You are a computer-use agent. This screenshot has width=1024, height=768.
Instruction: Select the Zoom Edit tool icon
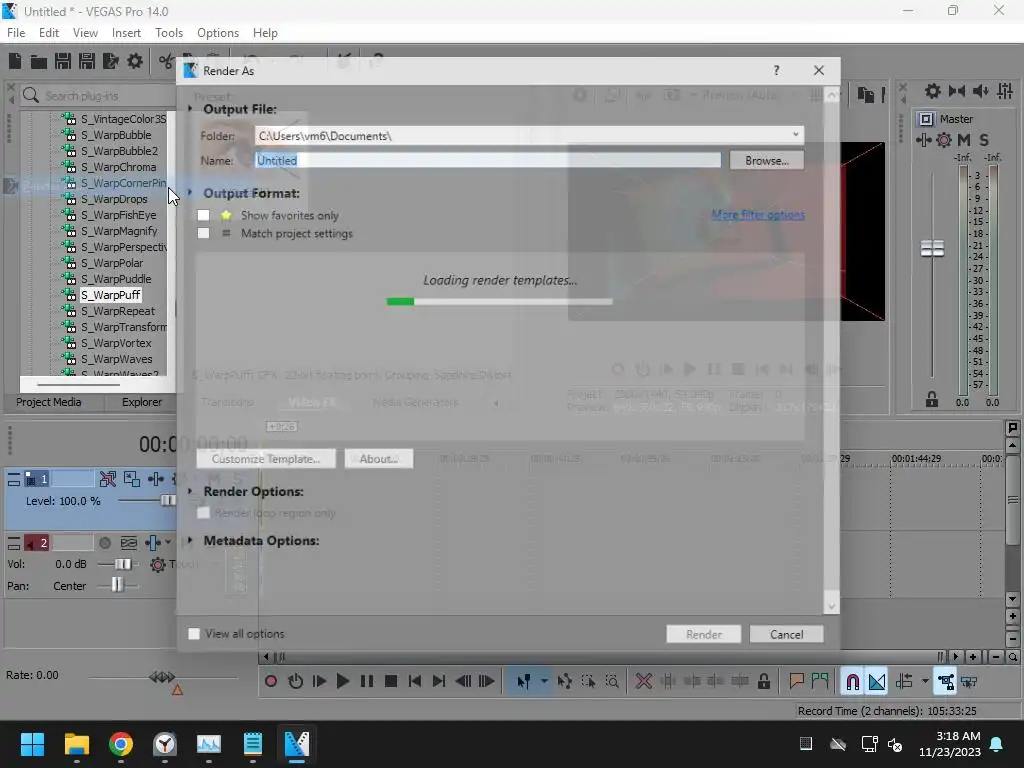pos(612,682)
